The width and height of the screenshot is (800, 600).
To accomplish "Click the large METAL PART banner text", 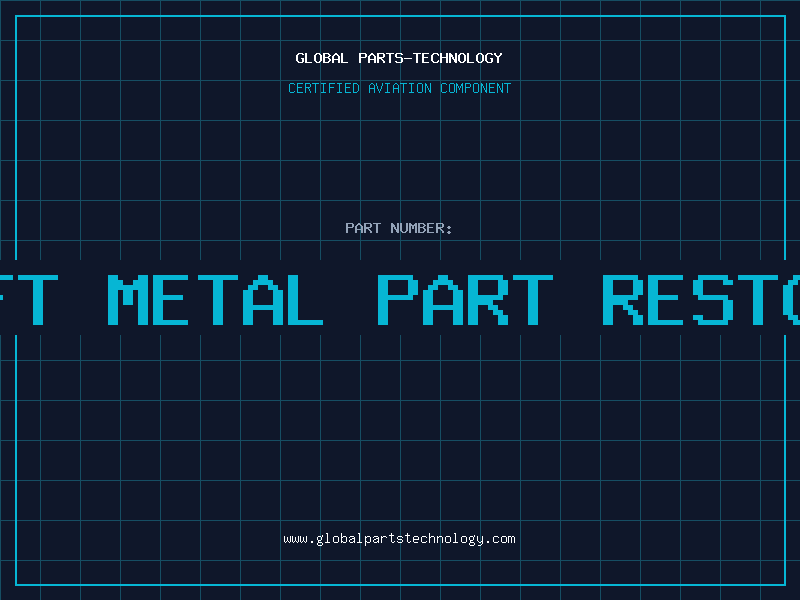I will 330,300.
